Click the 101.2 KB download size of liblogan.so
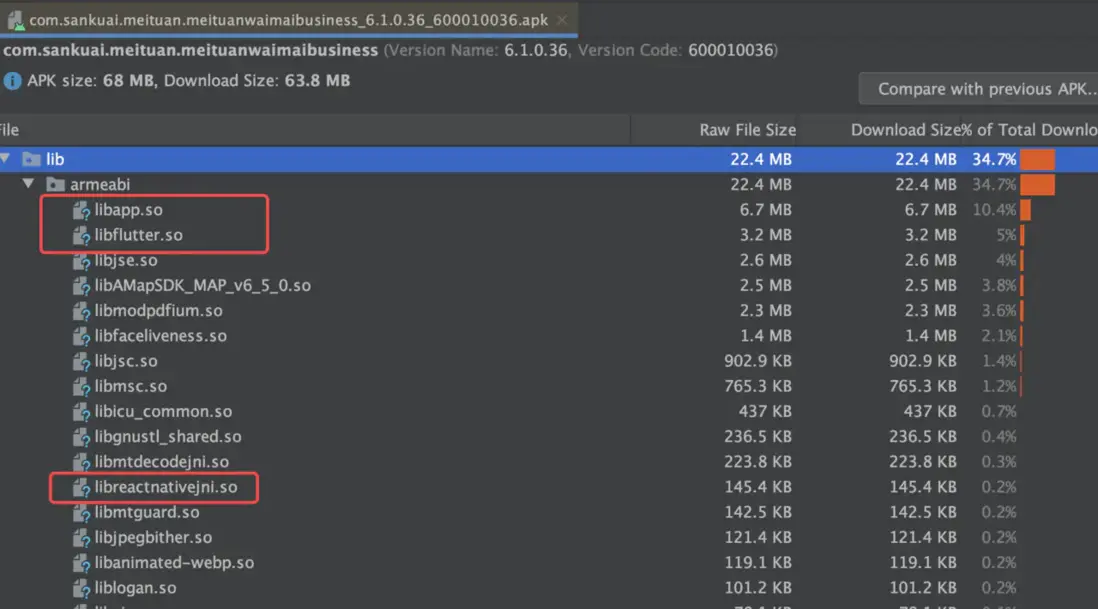The width and height of the screenshot is (1098, 609). click(x=923, y=588)
